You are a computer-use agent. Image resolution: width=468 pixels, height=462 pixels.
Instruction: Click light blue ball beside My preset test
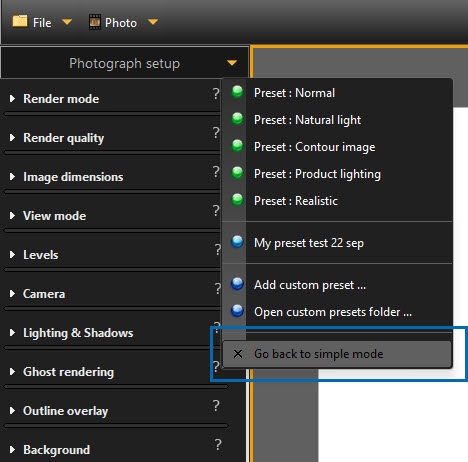pyautogui.click(x=237, y=242)
